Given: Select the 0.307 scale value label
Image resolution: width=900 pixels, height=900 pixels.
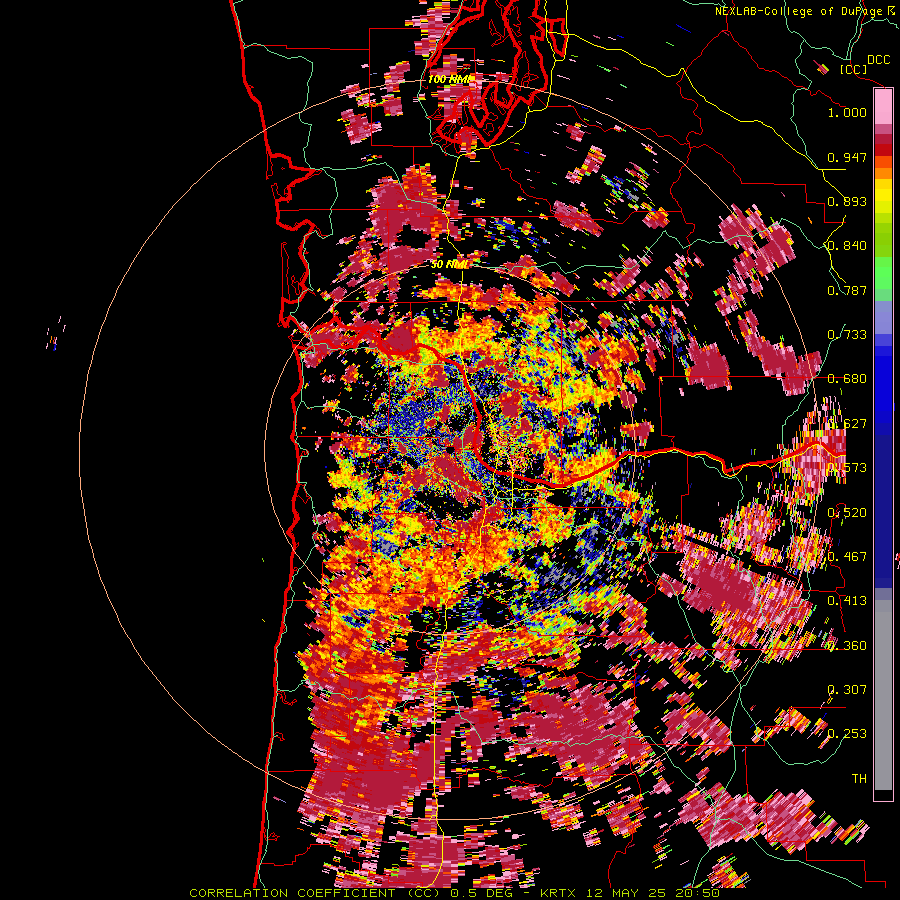Looking at the screenshot, I should click(x=847, y=690).
